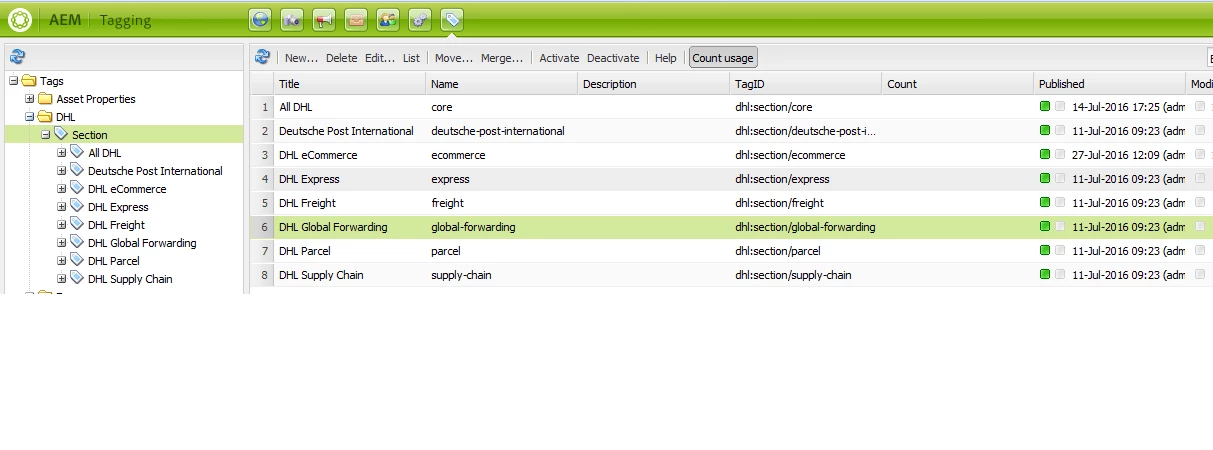Open the Tools gears icon
This screenshot has width=1213, height=450.
click(420, 18)
